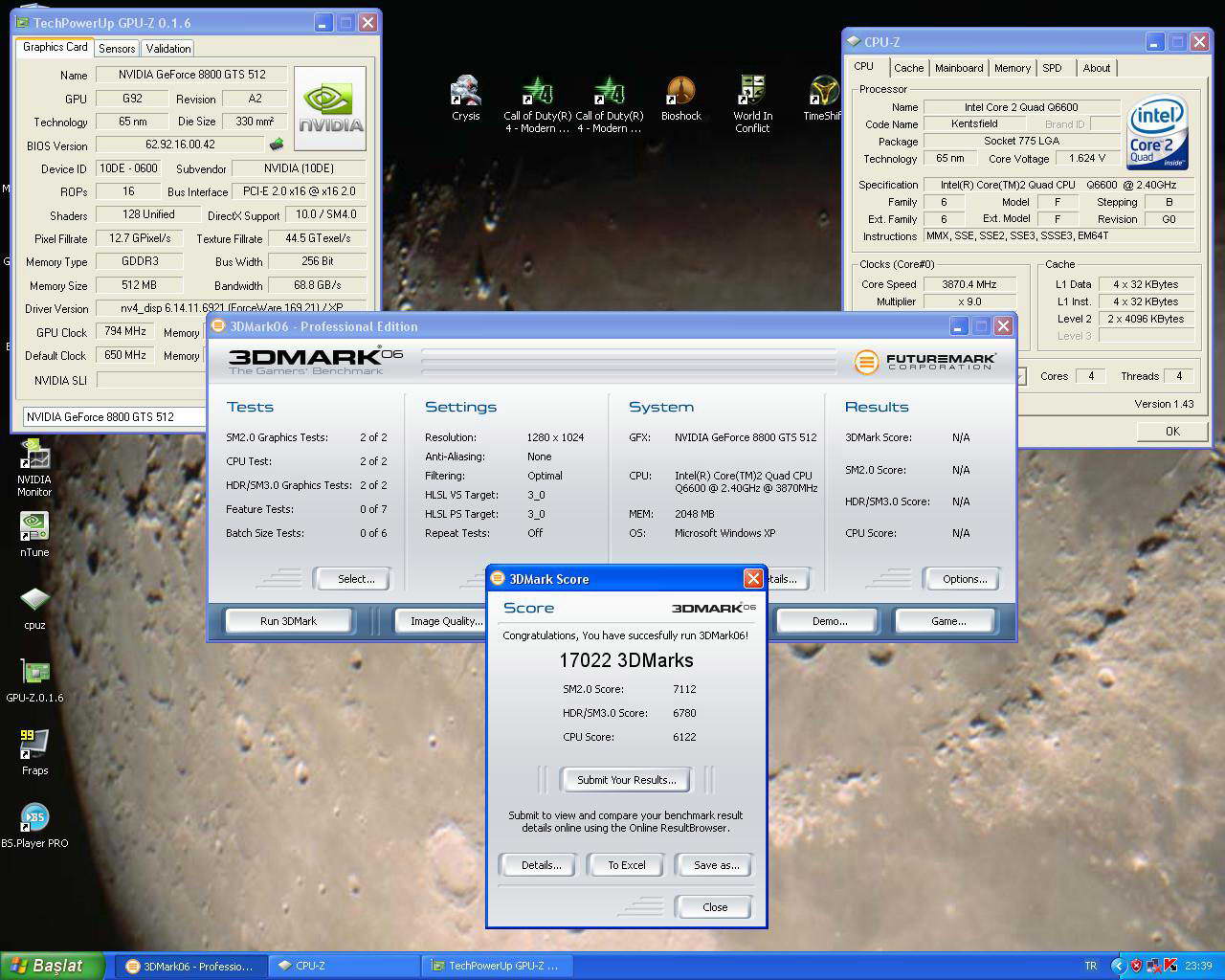Click the GPU Clock field 794 MHz

point(125,331)
